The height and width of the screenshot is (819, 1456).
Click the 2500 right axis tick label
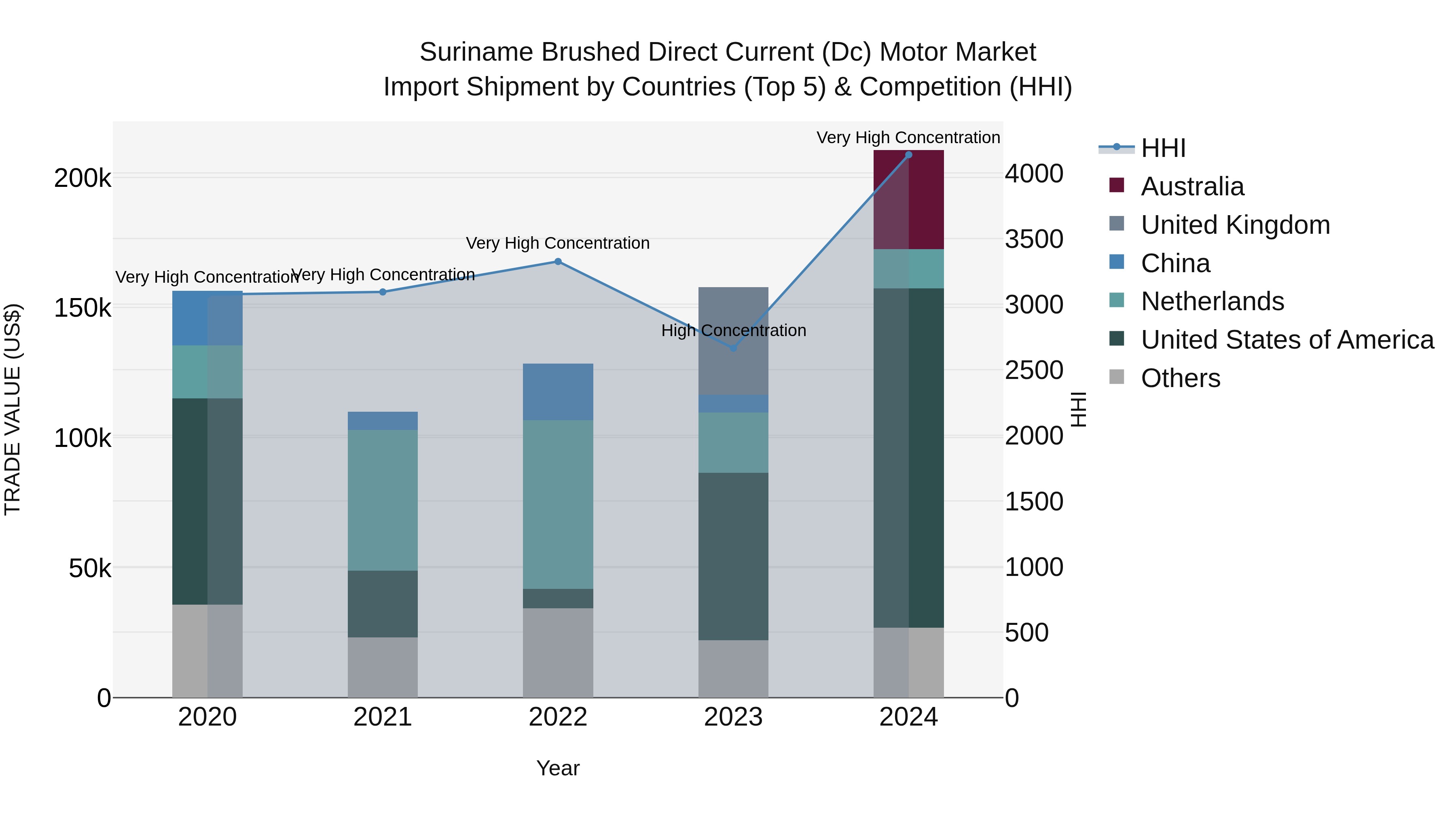click(x=1034, y=370)
